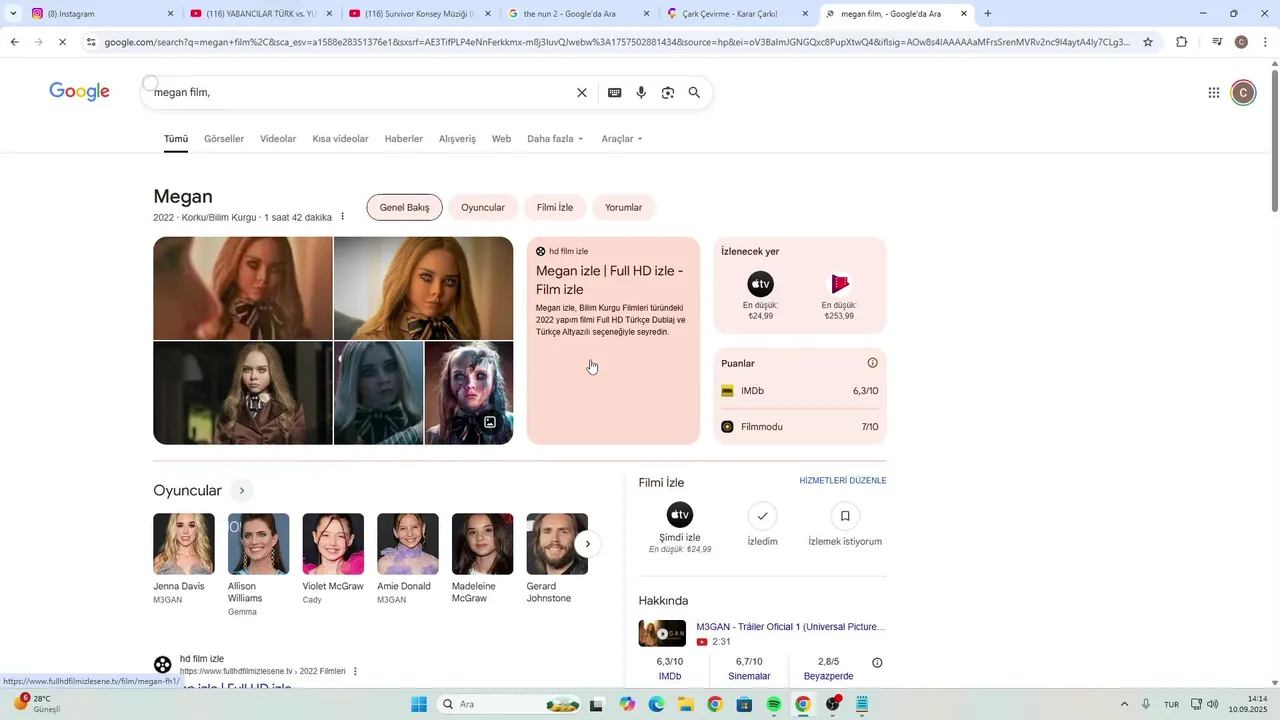
Task: Click the Apple TV icon in İzlenecek yer
Action: 761,284
